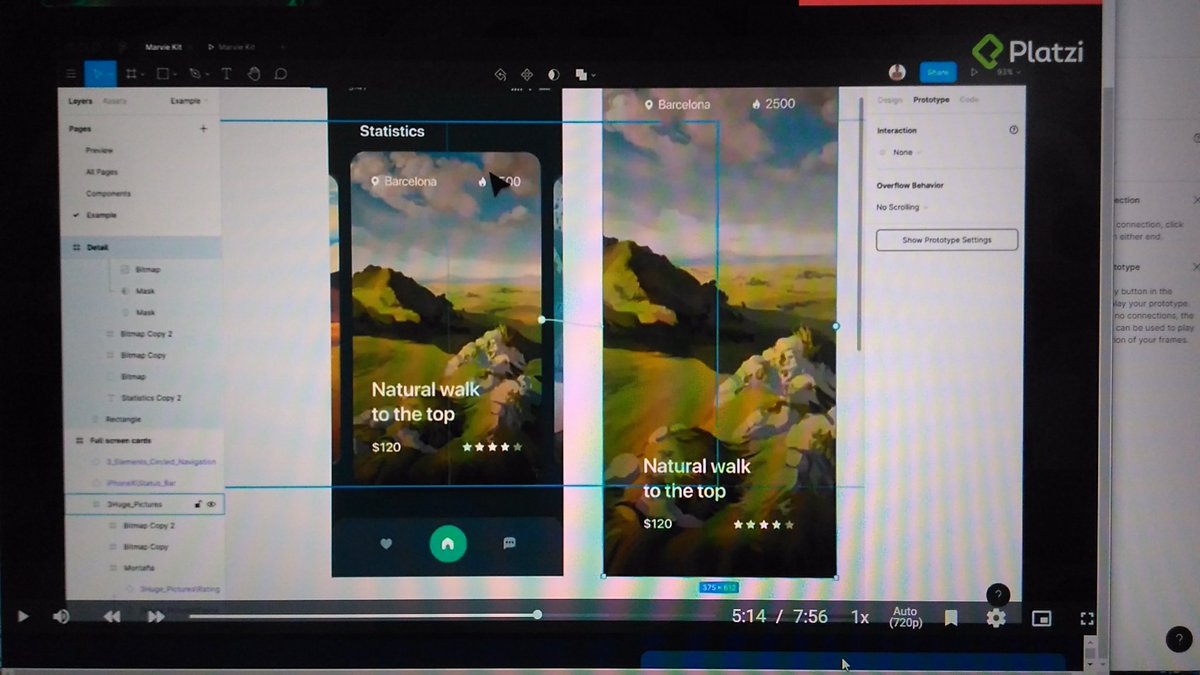This screenshot has width=1200, height=675.
Task: Rewind the video
Action: point(112,617)
